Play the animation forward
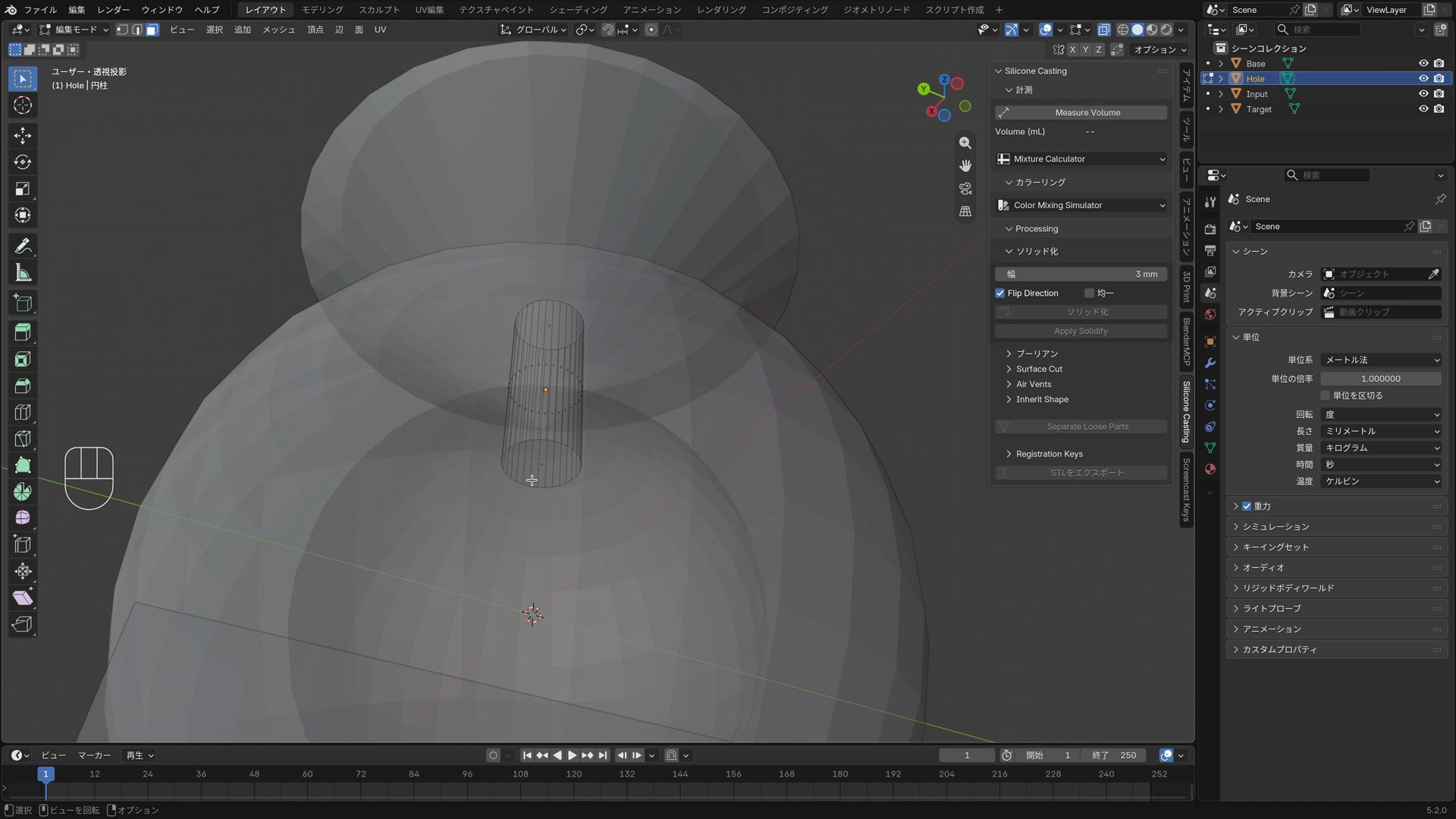 573,755
